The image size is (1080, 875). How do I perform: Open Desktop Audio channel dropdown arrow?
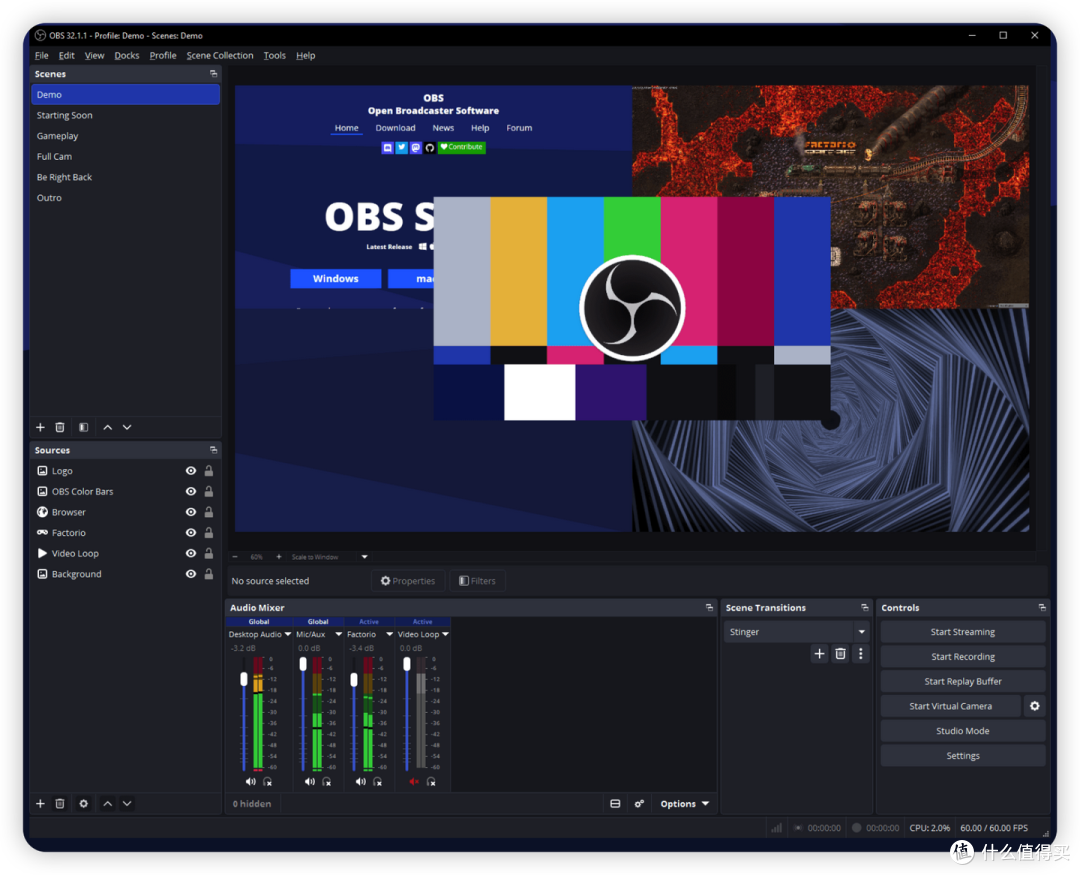click(x=288, y=634)
